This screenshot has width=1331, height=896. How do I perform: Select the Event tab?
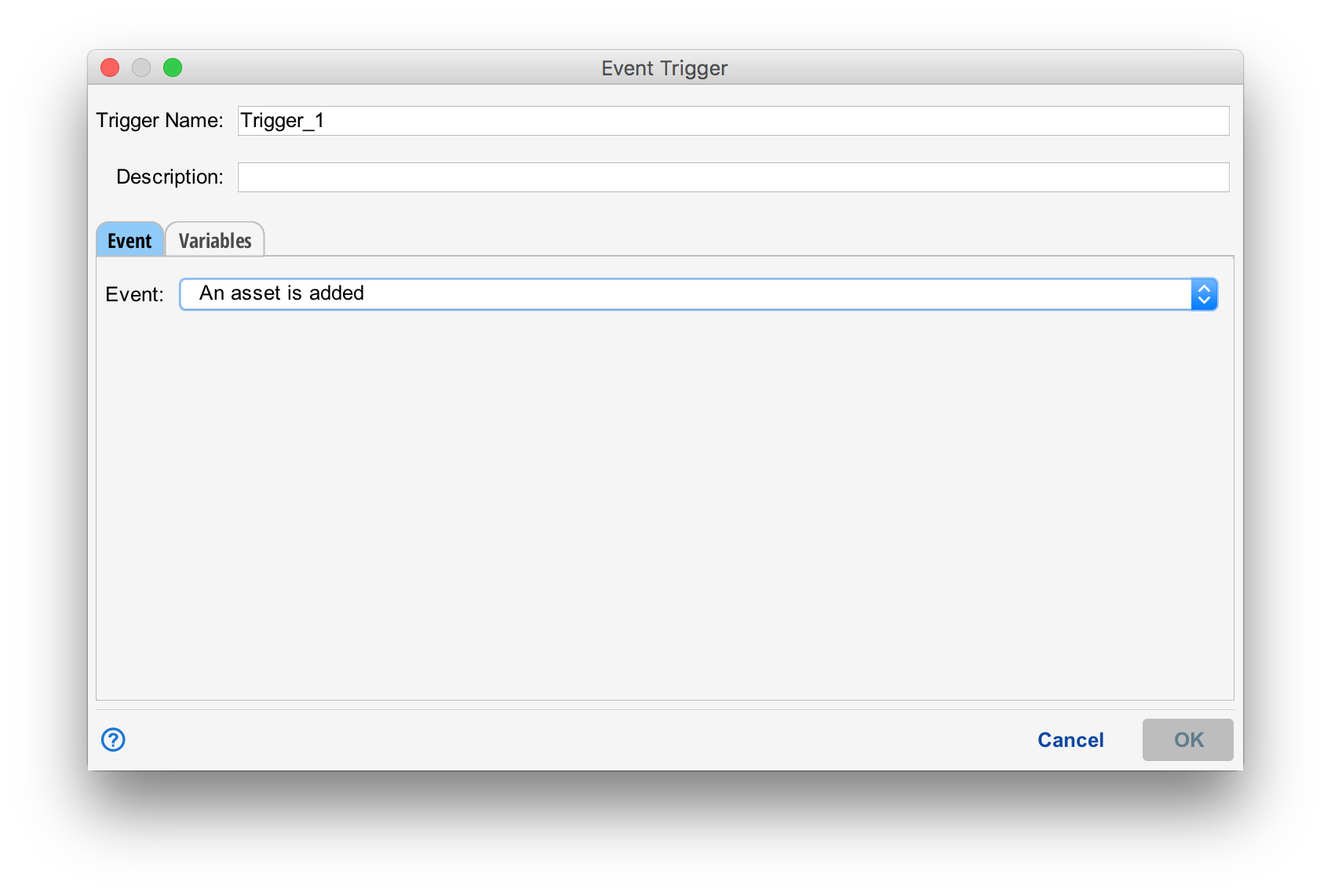[129, 240]
